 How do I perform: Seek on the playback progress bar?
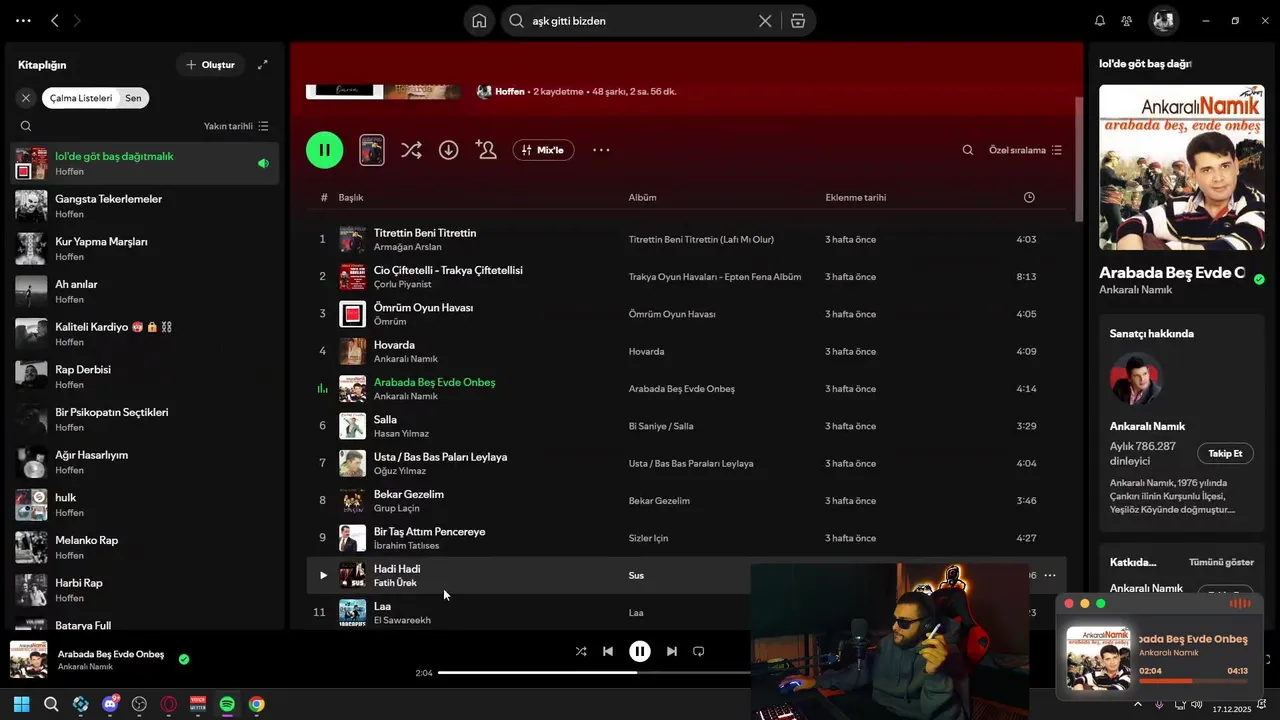(594, 673)
